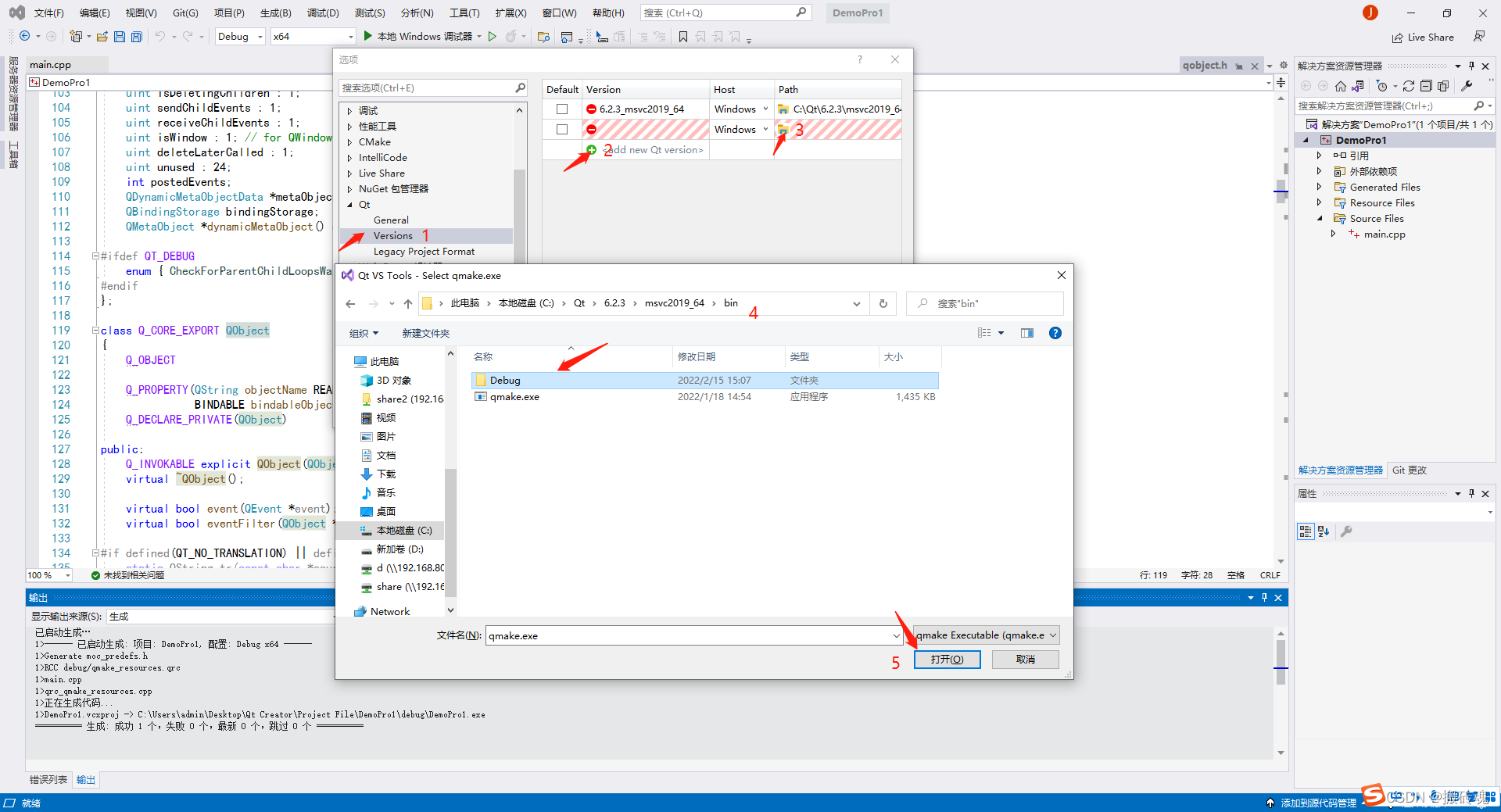Open the 组织 (Organize) dropdown in file dialog

pos(364,334)
